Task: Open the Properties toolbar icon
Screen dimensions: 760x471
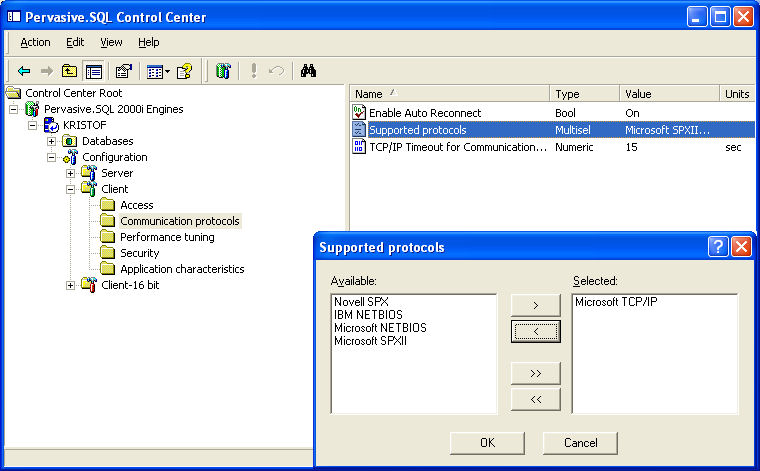Action: [124, 71]
